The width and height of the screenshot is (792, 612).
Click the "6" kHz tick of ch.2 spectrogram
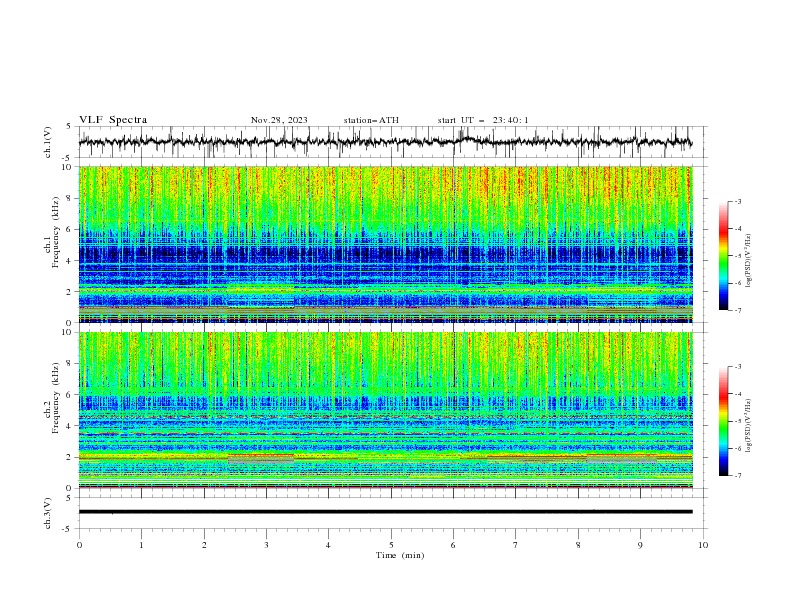(x=70, y=395)
